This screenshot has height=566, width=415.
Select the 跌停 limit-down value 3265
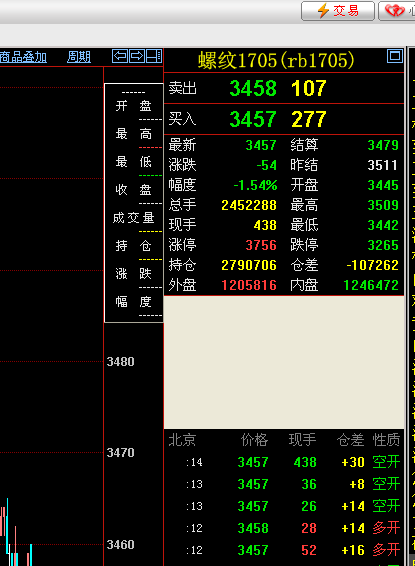click(x=383, y=245)
